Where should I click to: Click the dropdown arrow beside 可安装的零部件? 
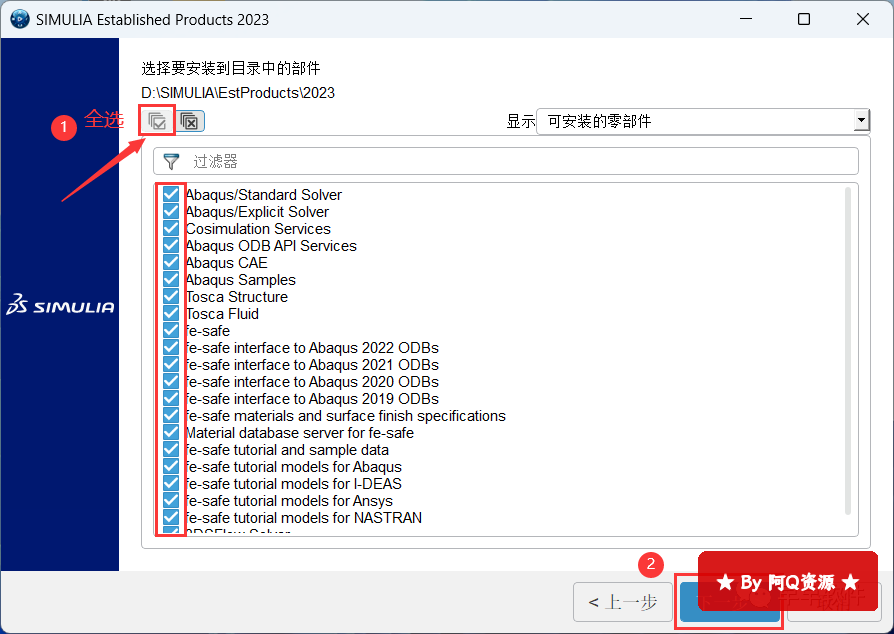(861, 121)
